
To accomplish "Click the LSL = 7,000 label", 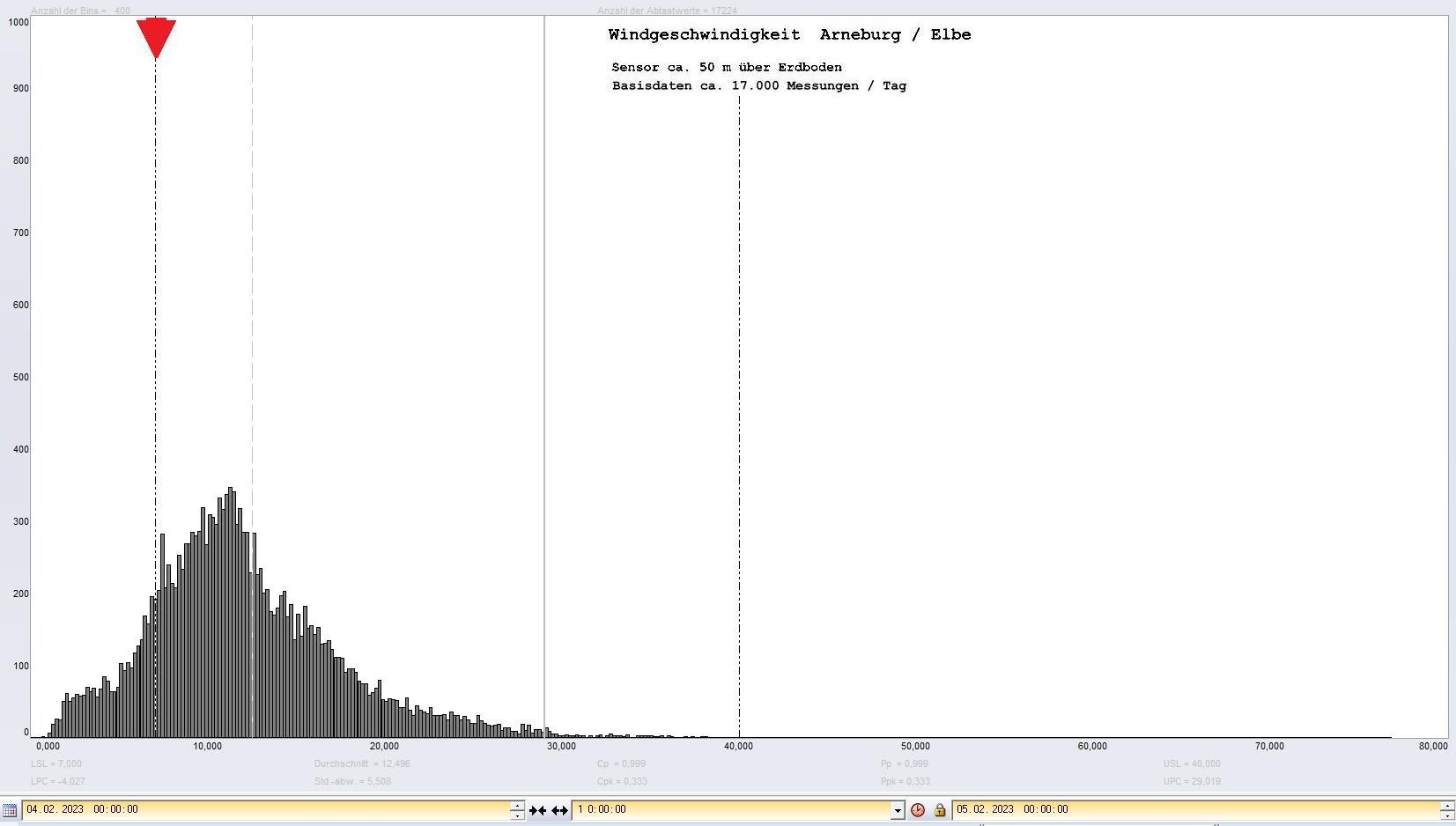I will tap(56, 763).
